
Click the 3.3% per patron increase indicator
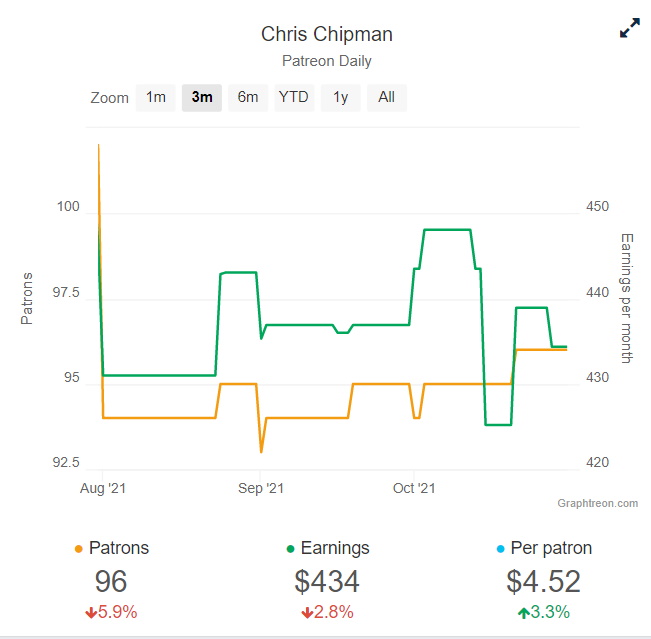pos(544,612)
